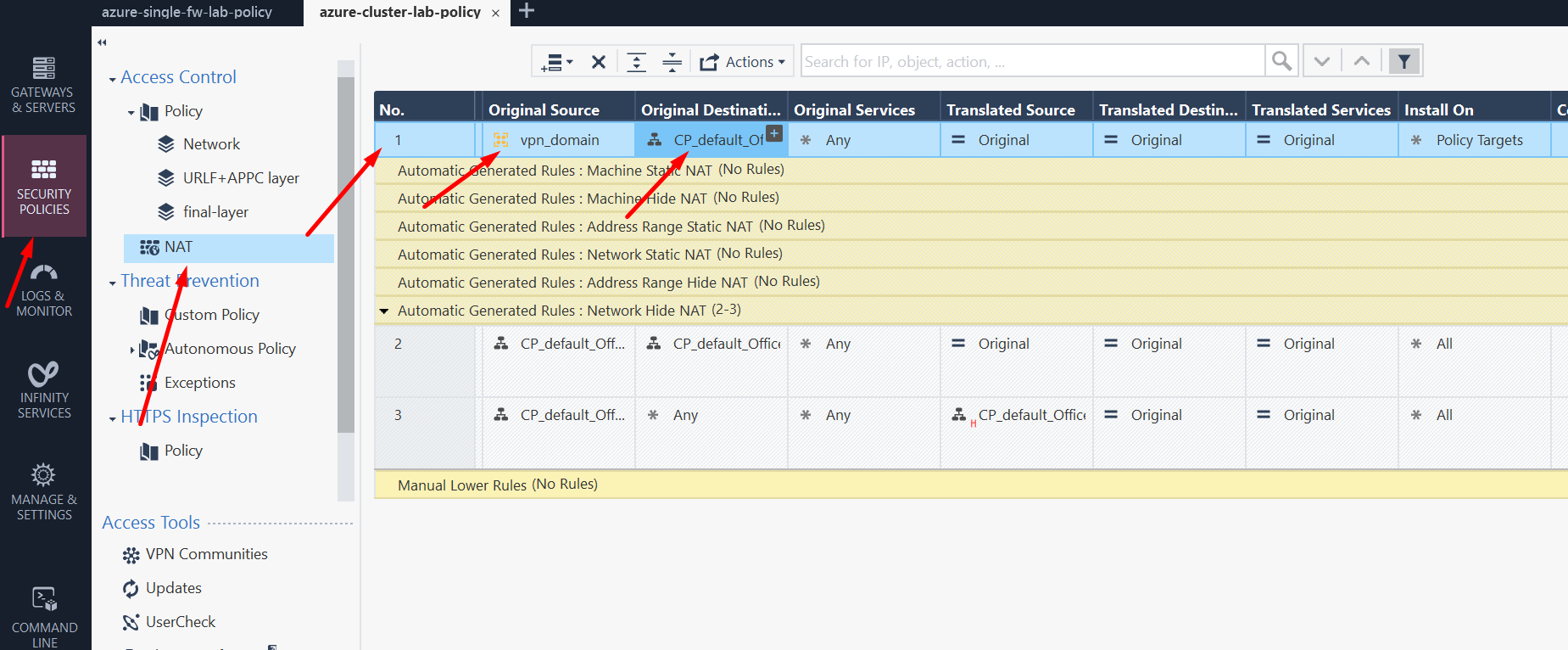
Task: Click the expand all sections icon
Action: pos(636,62)
